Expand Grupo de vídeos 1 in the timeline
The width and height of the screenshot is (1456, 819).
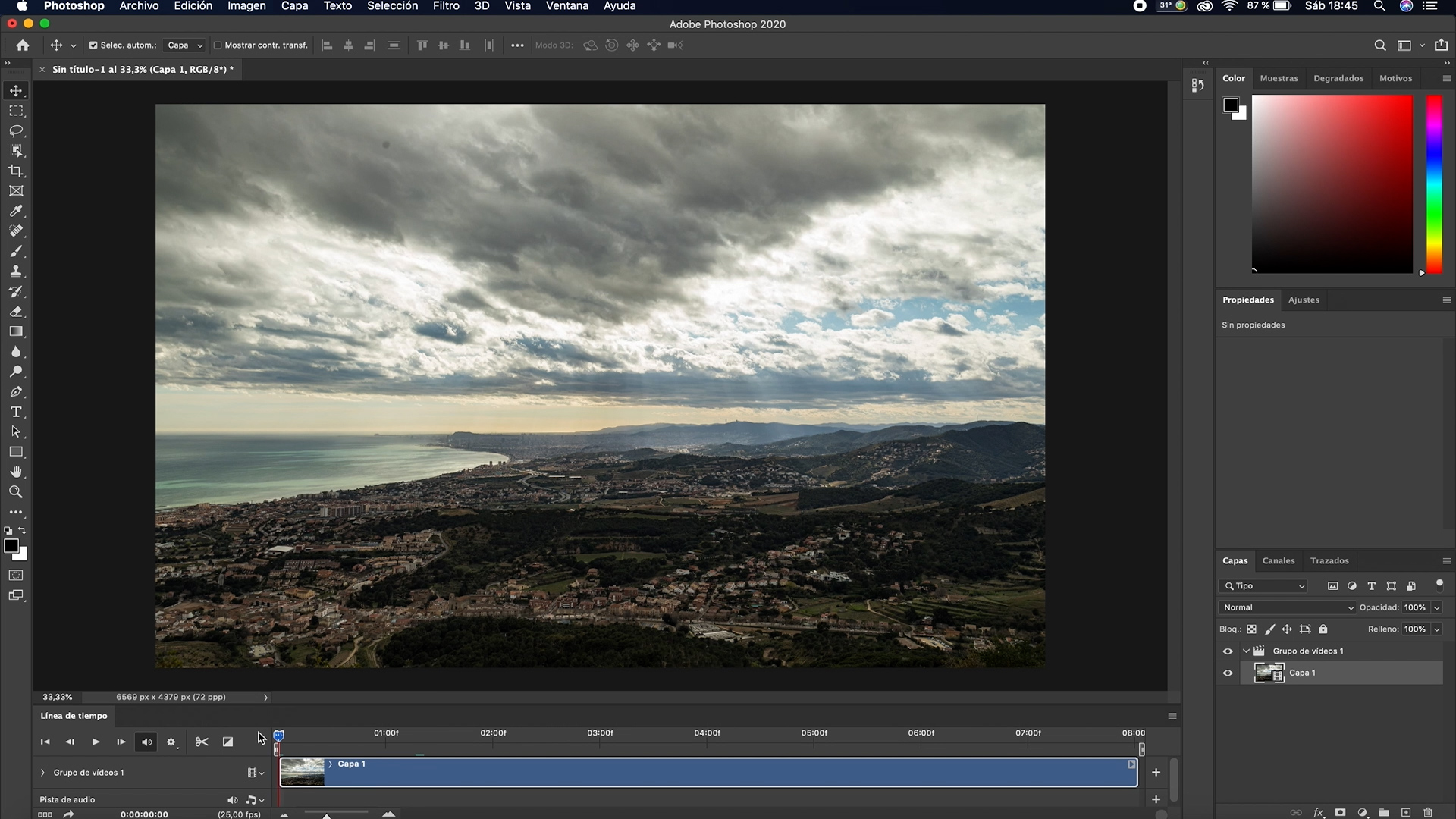tap(42, 772)
